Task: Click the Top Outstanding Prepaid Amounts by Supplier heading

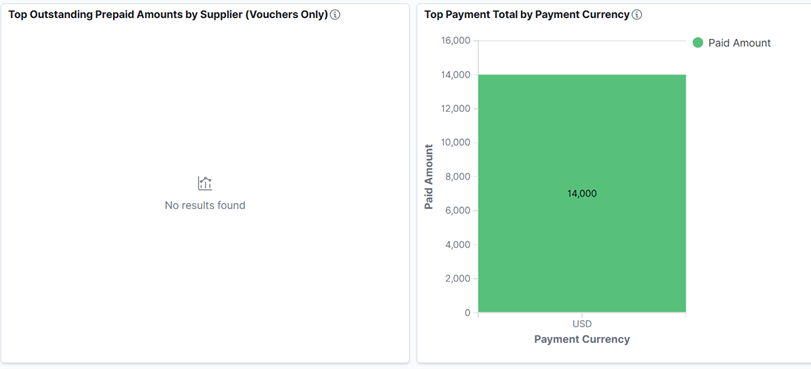Action: pos(168,15)
